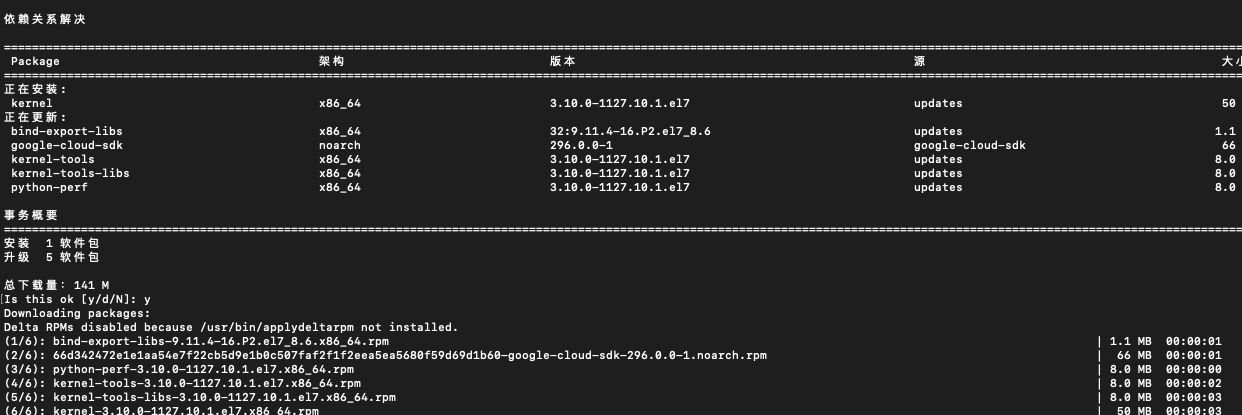Click the noarch architecture value
This screenshot has height=415, width=1242.
pyautogui.click(x=340, y=145)
